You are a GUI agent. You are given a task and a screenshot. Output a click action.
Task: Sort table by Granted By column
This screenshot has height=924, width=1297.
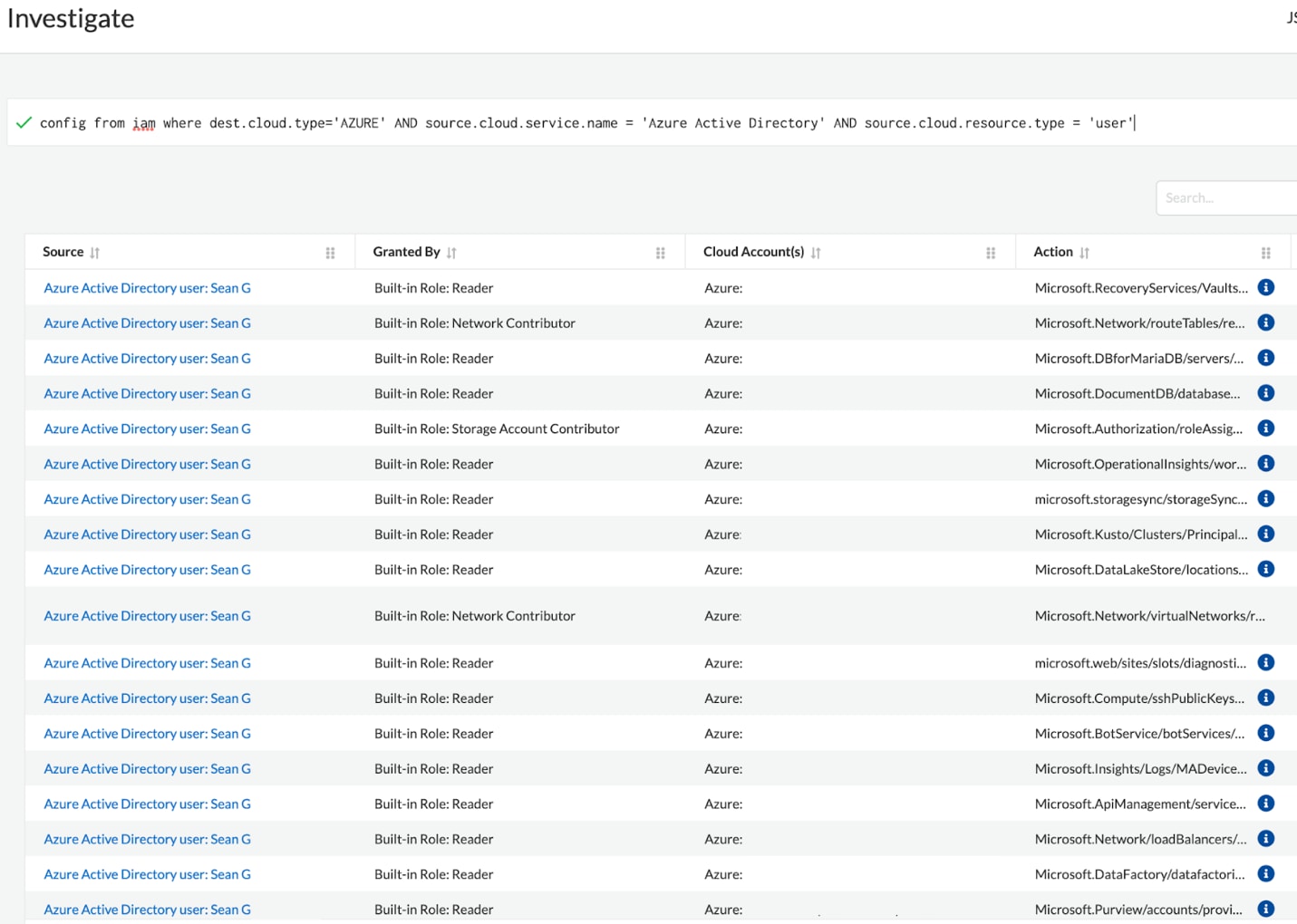(451, 253)
